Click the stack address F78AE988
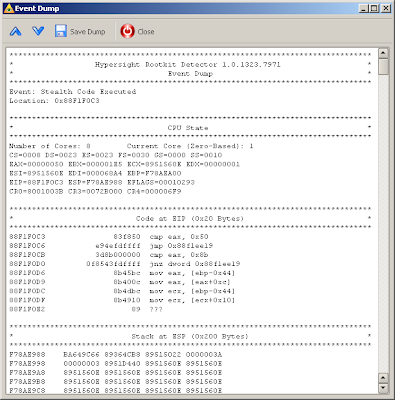The image size is (395, 400). pyautogui.click(x=27, y=354)
